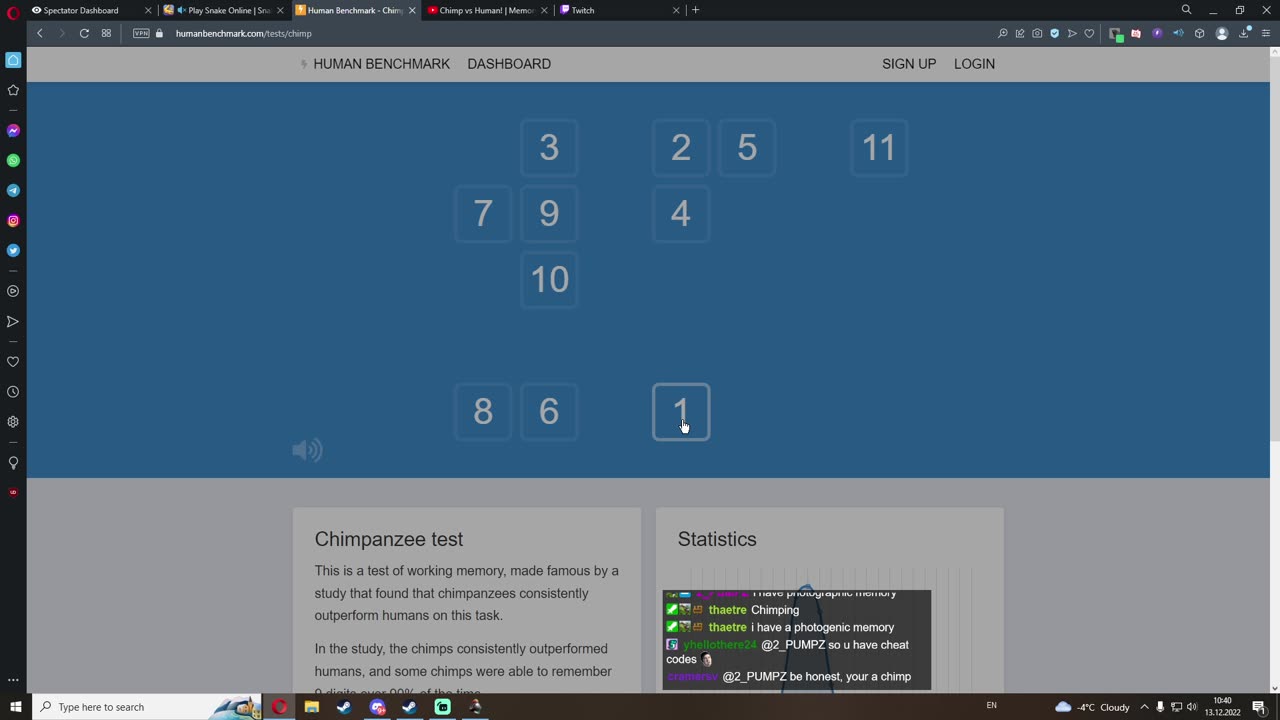Click HUMAN BENCHMARK logo link
This screenshot has height=720, width=1280.
click(x=375, y=64)
